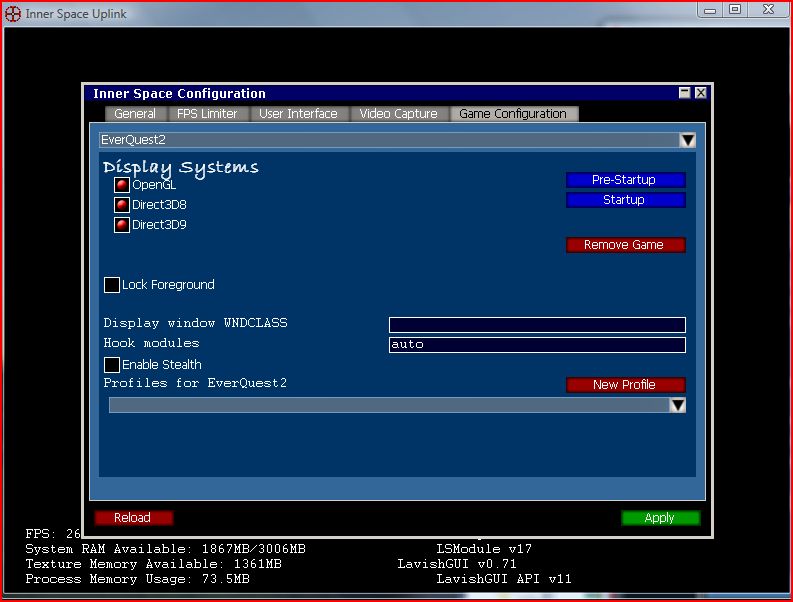Expand the profiles dropdown arrow

[678, 405]
